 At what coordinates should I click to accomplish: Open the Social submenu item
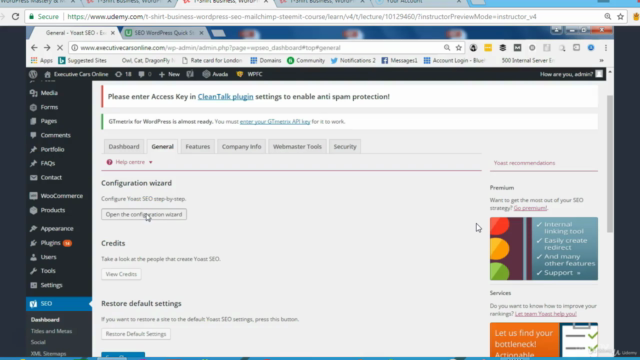pos(38,342)
